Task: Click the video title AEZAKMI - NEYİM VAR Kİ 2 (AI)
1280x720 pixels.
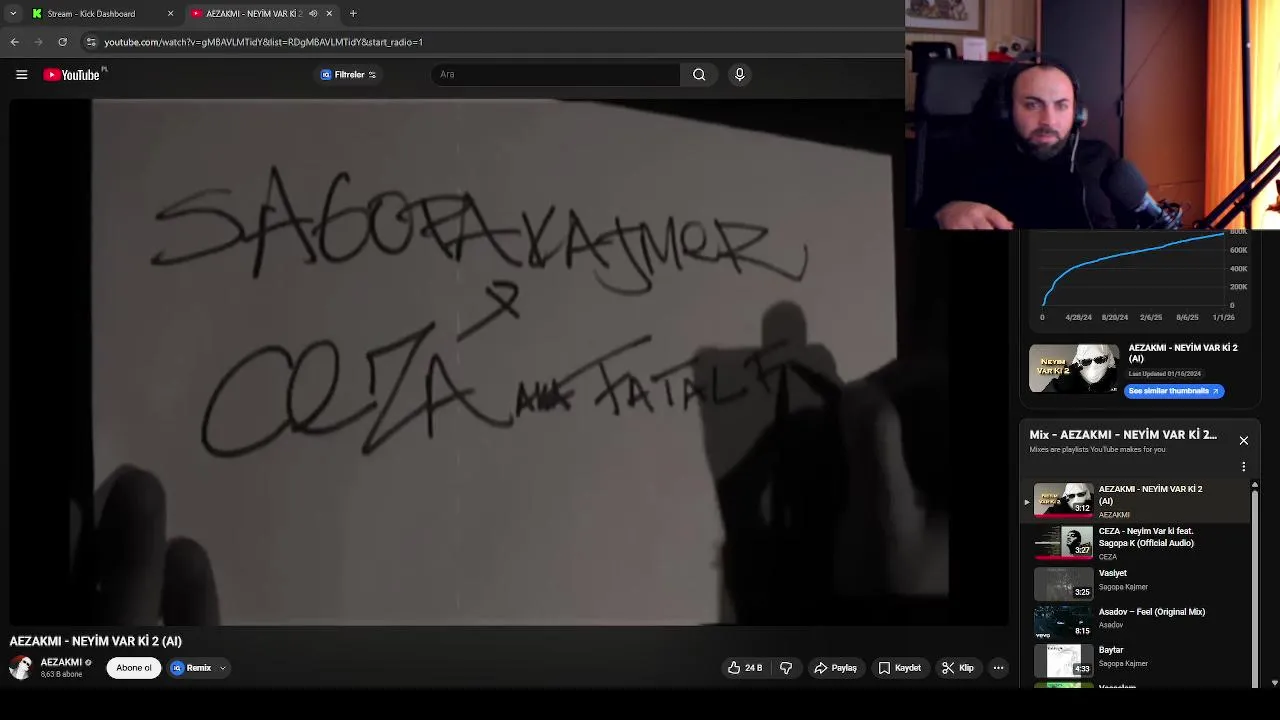Action: (x=96, y=641)
